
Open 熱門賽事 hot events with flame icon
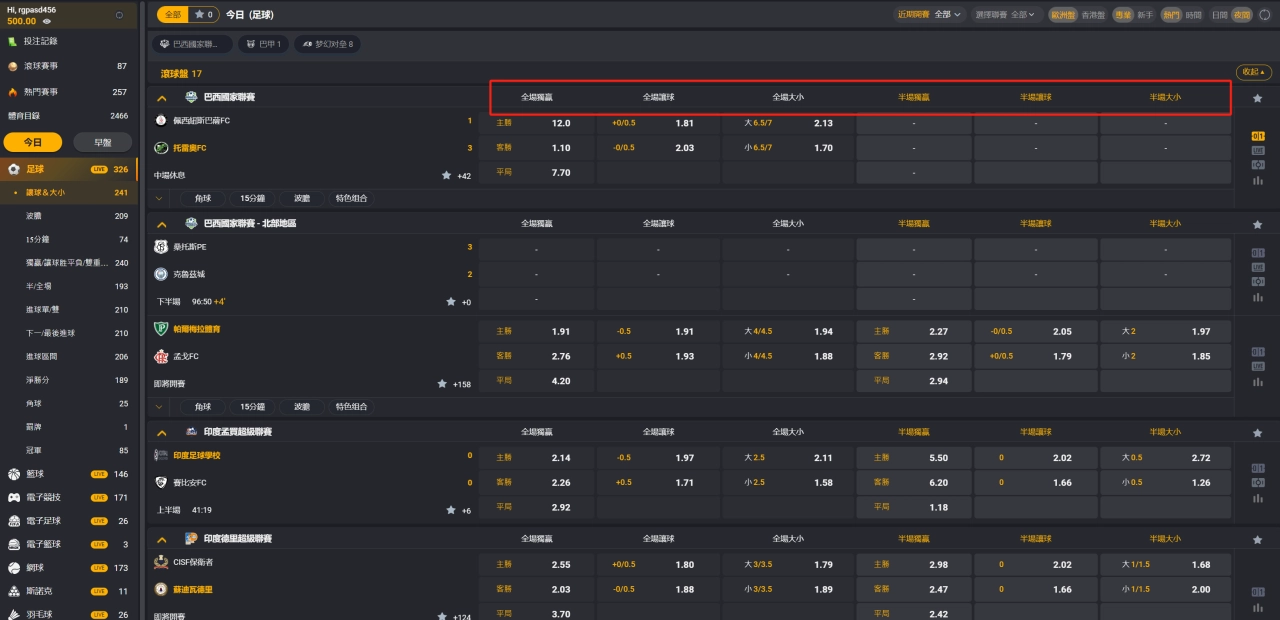pos(40,92)
